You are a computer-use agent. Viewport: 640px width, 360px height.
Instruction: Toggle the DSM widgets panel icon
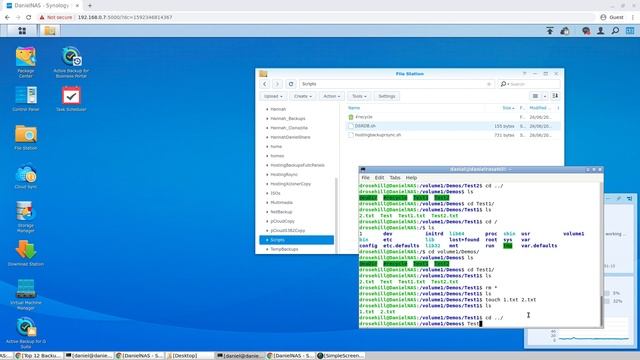point(630,31)
